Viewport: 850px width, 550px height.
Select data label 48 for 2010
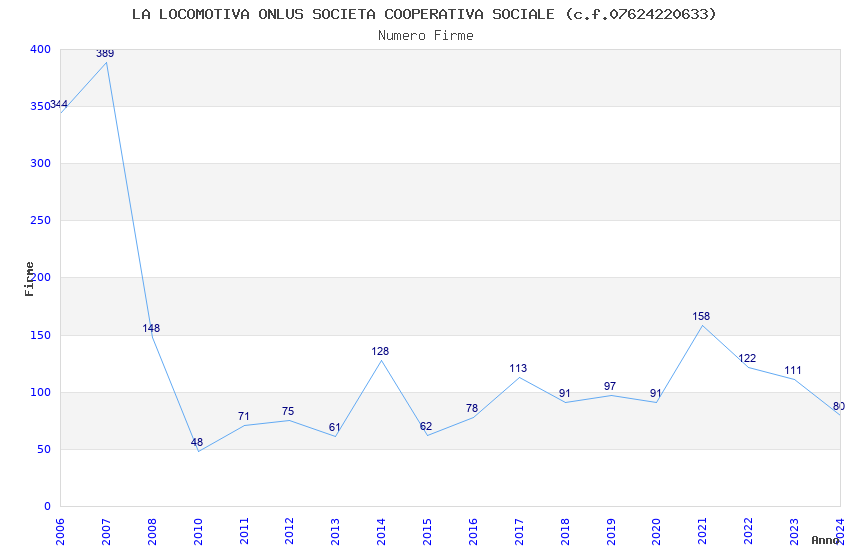[x=197, y=442]
